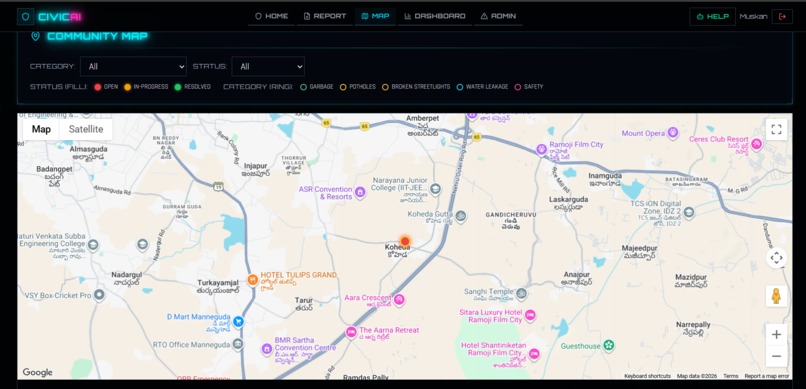Click the Sitara Luxury Hotel pin
Image resolution: width=806 pixels, height=389 pixels.
(x=530, y=314)
